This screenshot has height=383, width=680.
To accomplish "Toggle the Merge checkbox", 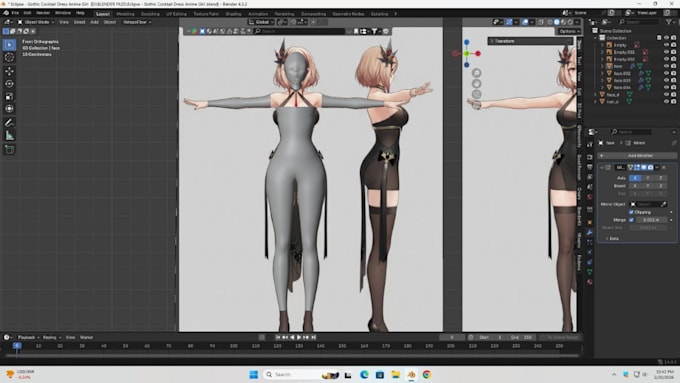I will point(631,220).
